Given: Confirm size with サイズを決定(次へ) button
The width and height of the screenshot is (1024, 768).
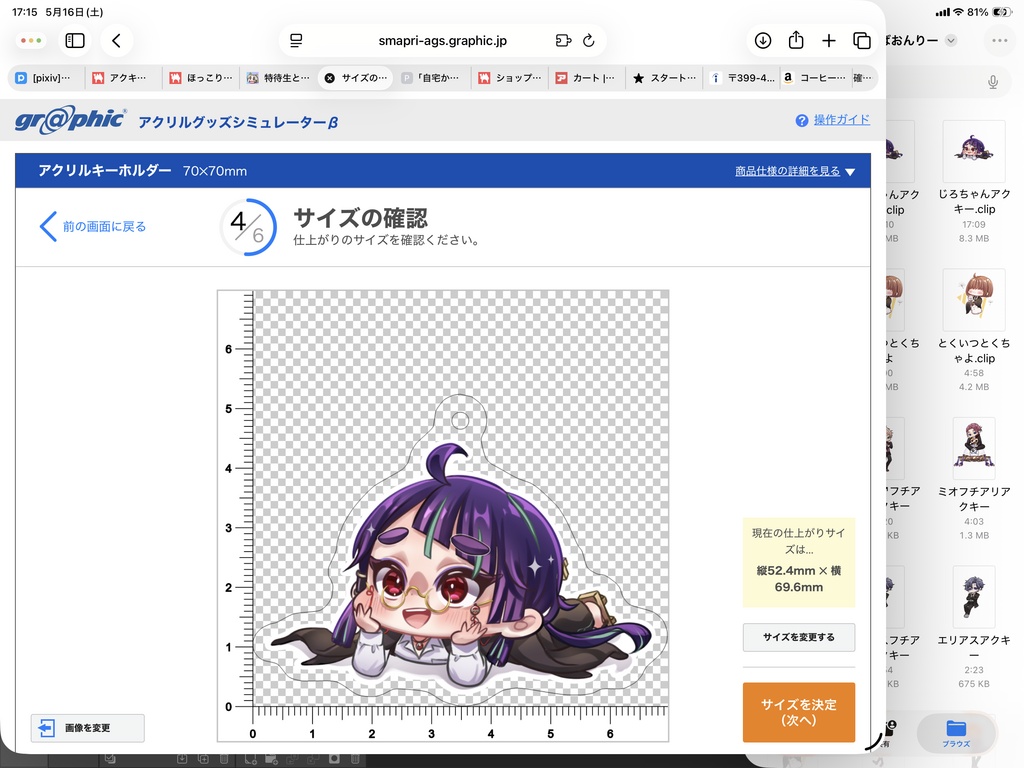Looking at the screenshot, I should (x=799, y=712).
